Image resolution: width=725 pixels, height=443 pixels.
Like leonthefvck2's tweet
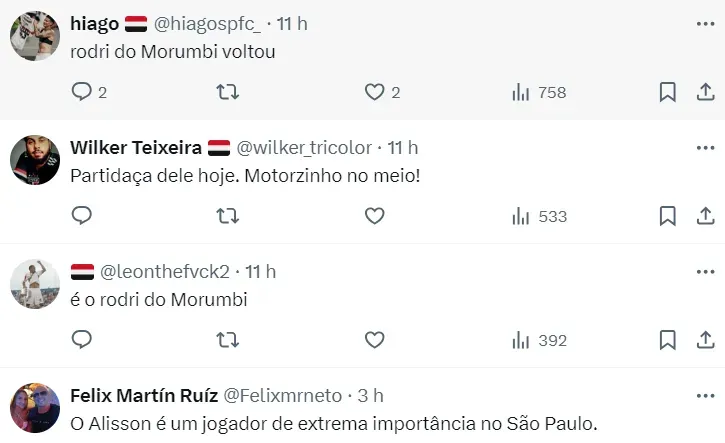coord(374,340)
